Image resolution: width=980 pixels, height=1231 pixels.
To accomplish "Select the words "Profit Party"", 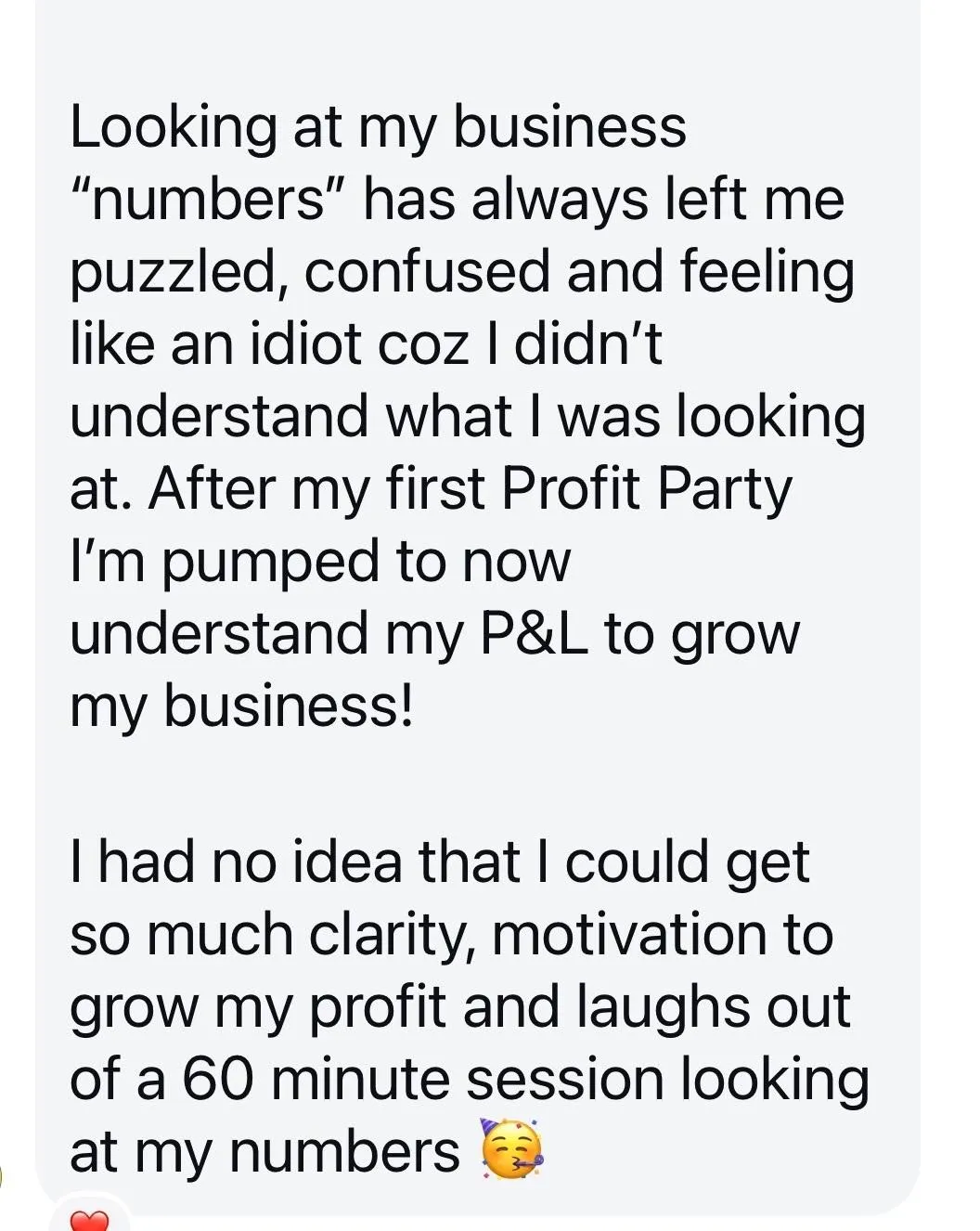I will [647, 489].
